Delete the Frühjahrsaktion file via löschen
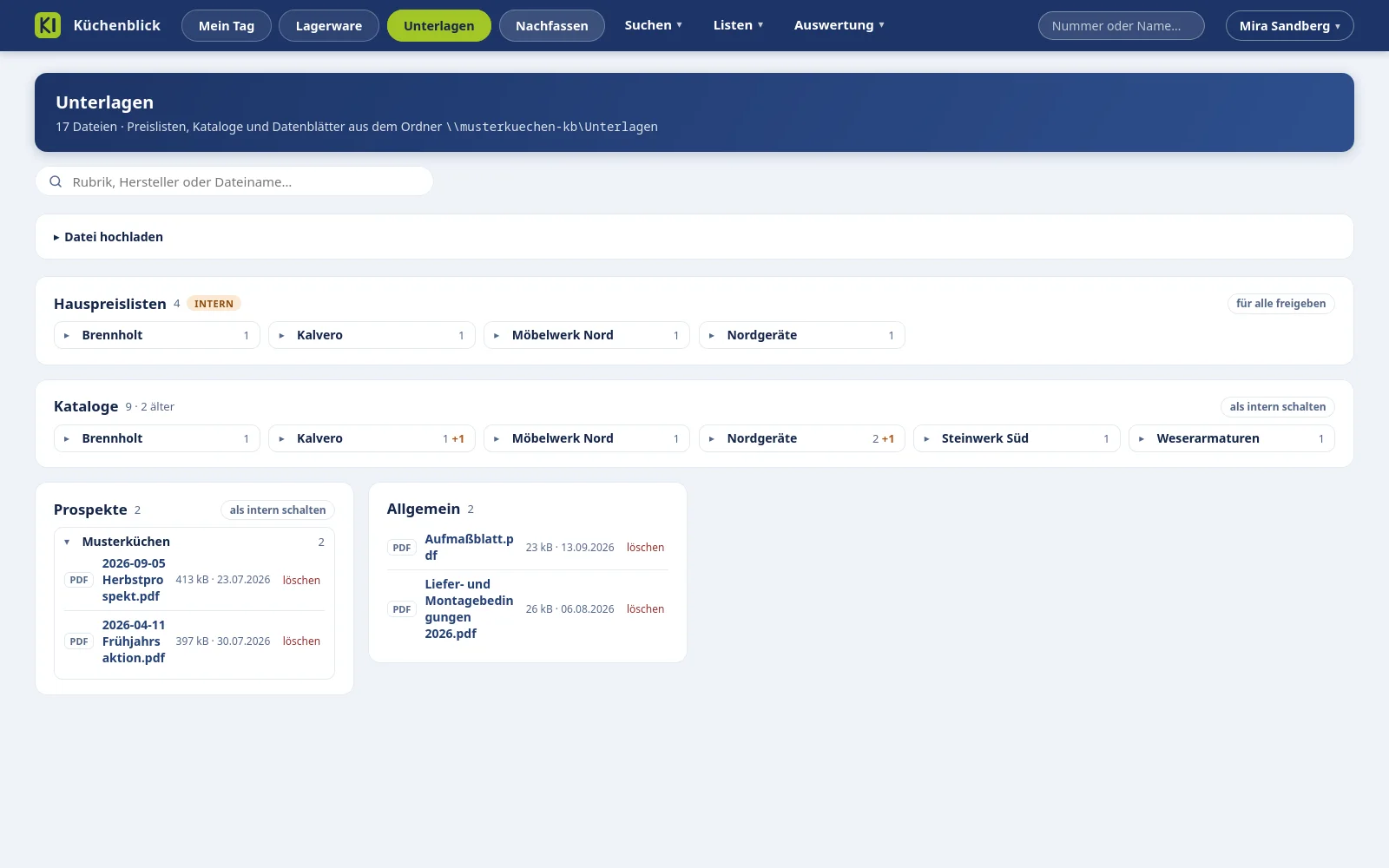Image resolution: width=1389 pixels, height=868 pixels. click(301, 641)
